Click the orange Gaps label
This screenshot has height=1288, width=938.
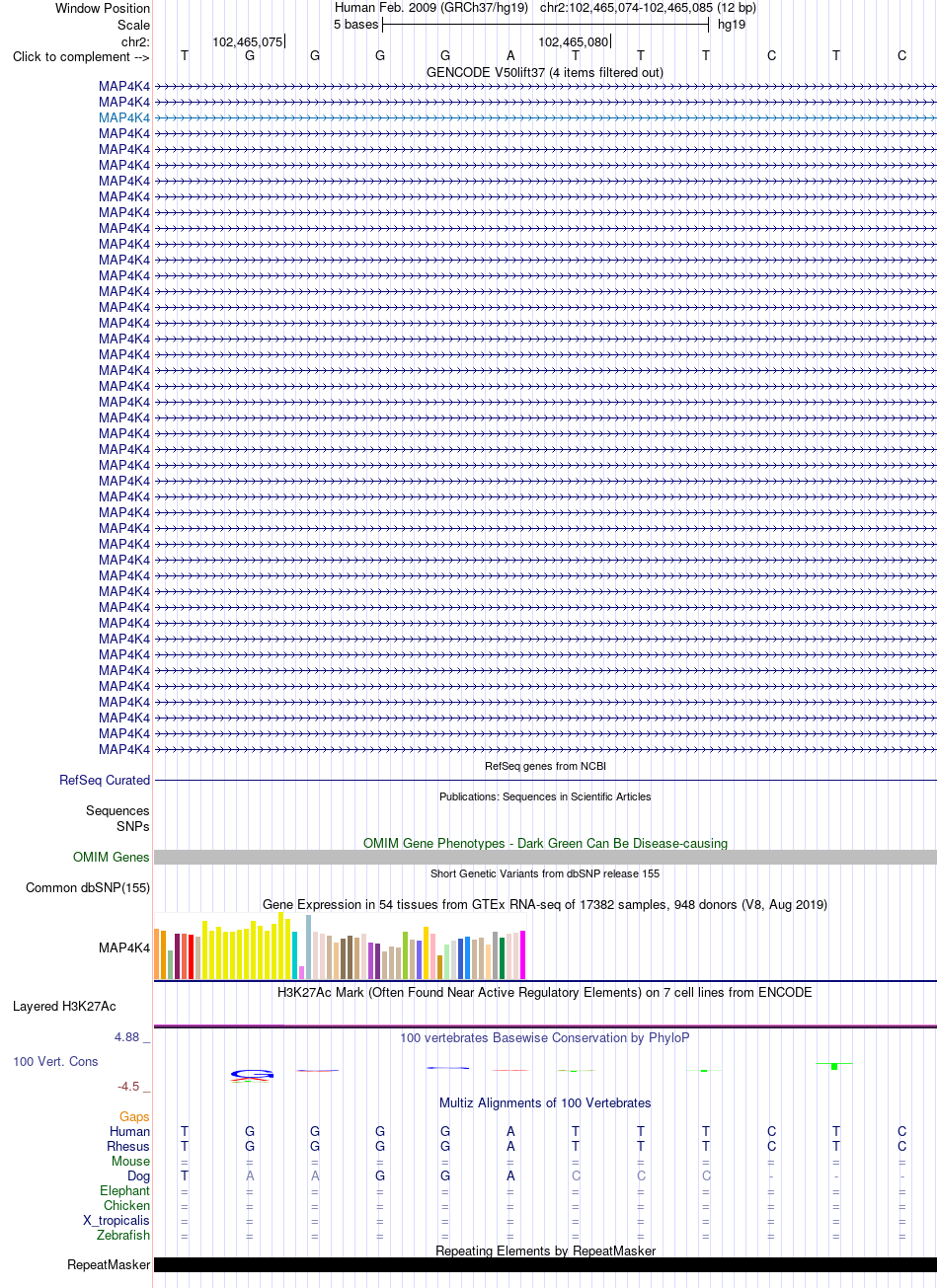(x=134, y=1117)
